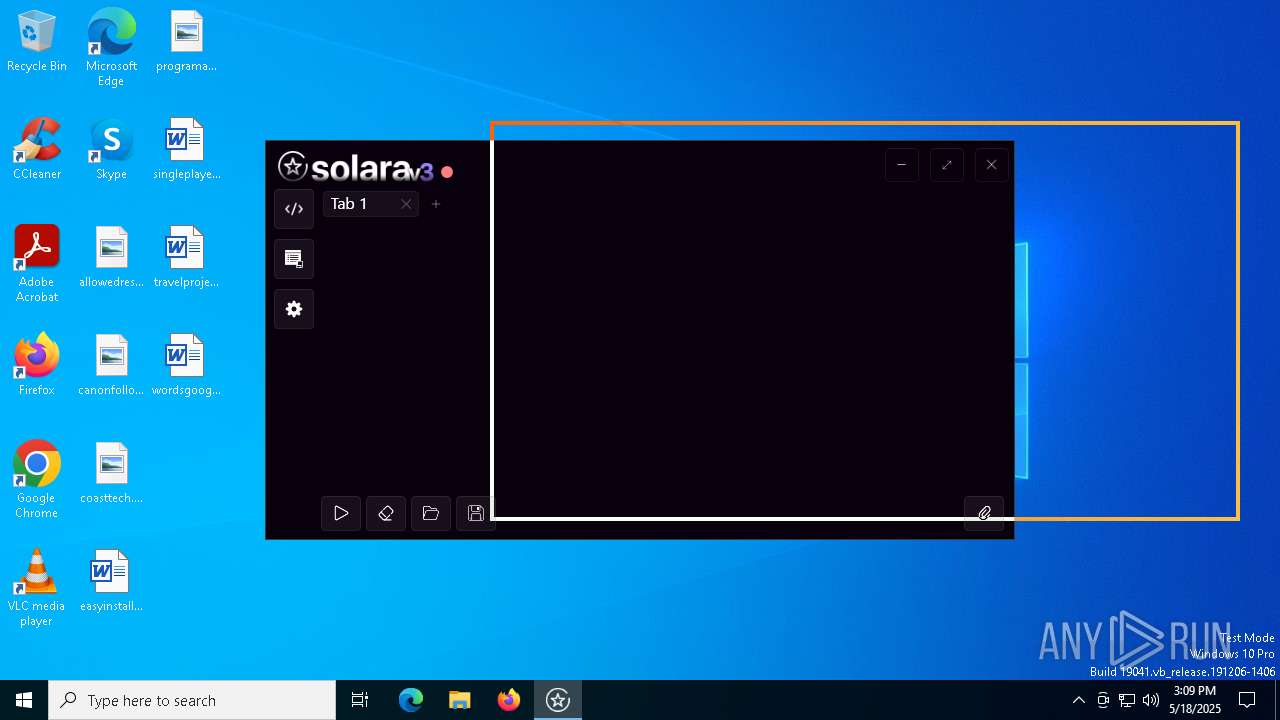Viewport: 1280px width, 720px height.
Task: Show hidden system tray icons
Action: point(1078,700)
